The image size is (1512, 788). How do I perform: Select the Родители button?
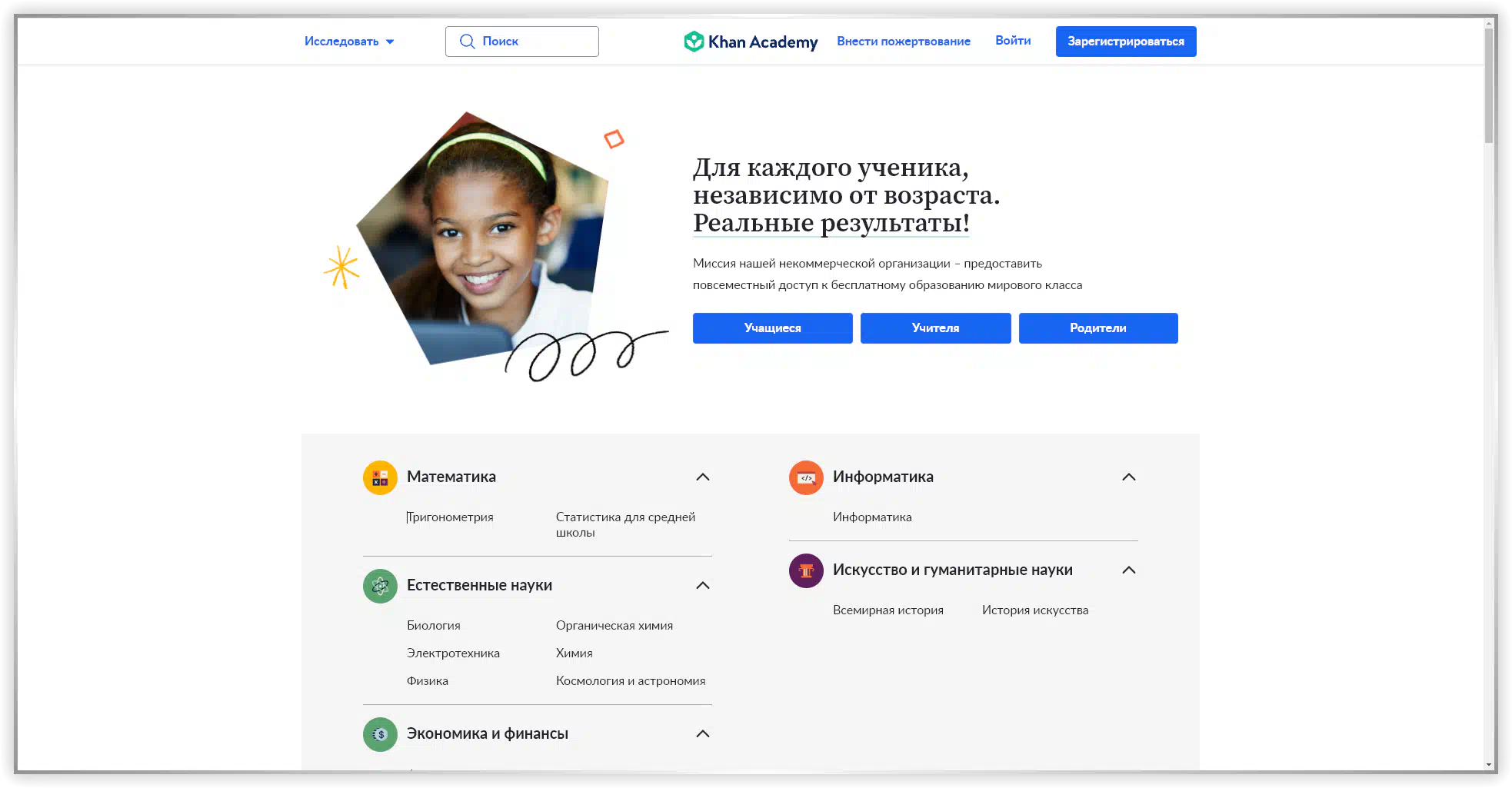(1098, 328)
